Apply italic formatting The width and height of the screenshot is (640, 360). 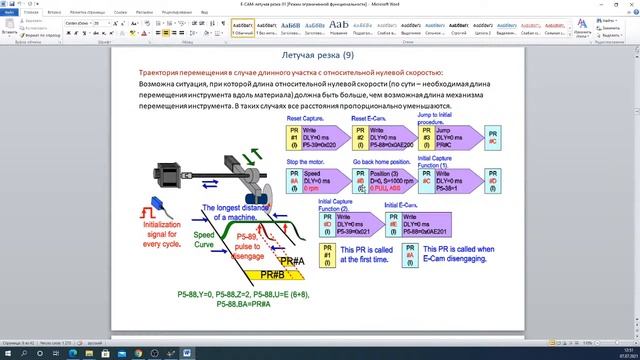(x=76, y=33)
